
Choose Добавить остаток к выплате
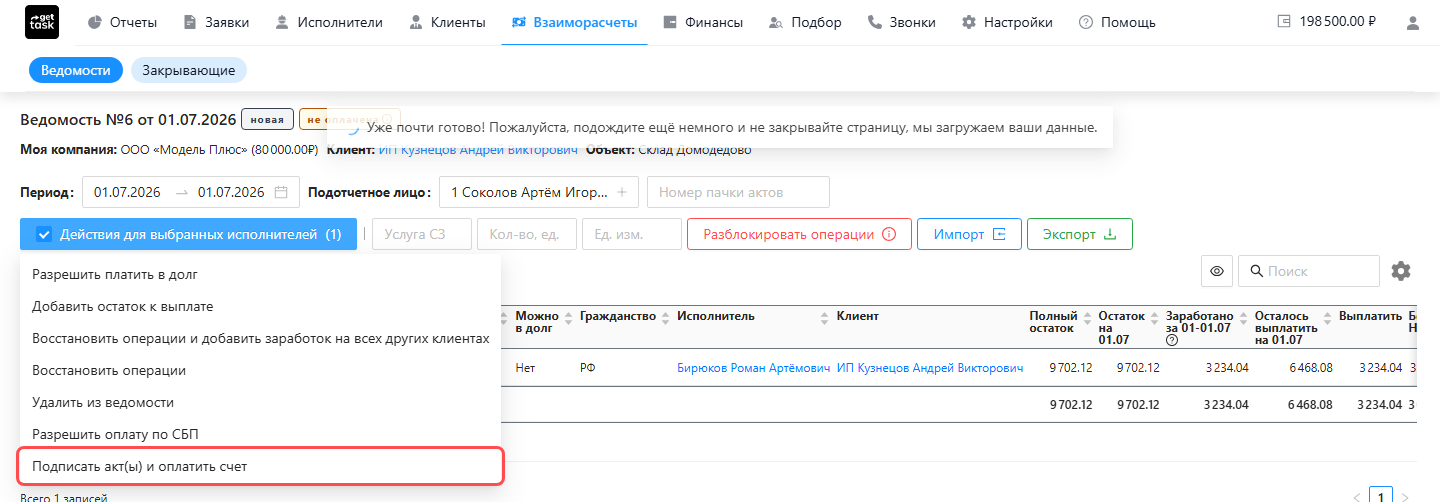[260, 306]
